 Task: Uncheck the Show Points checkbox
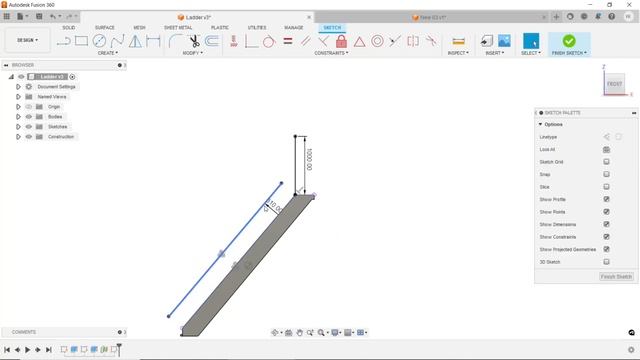coord(606,211)
